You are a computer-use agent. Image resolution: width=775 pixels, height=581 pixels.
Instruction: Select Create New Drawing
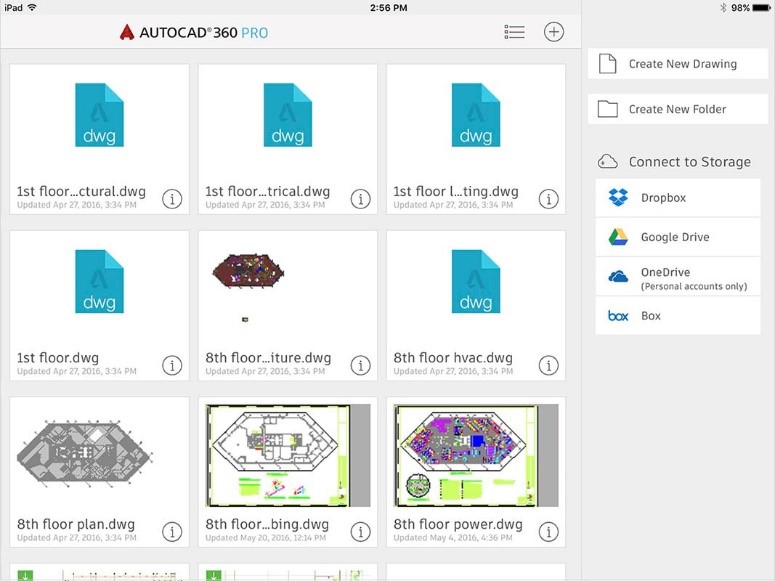pos(678,64)
